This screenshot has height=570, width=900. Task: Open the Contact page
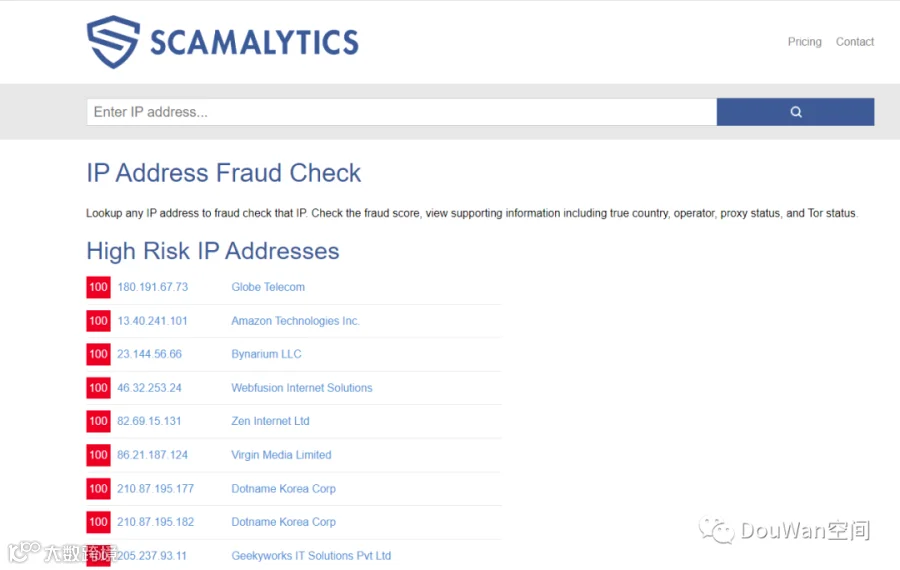click(x=855, y=42)
